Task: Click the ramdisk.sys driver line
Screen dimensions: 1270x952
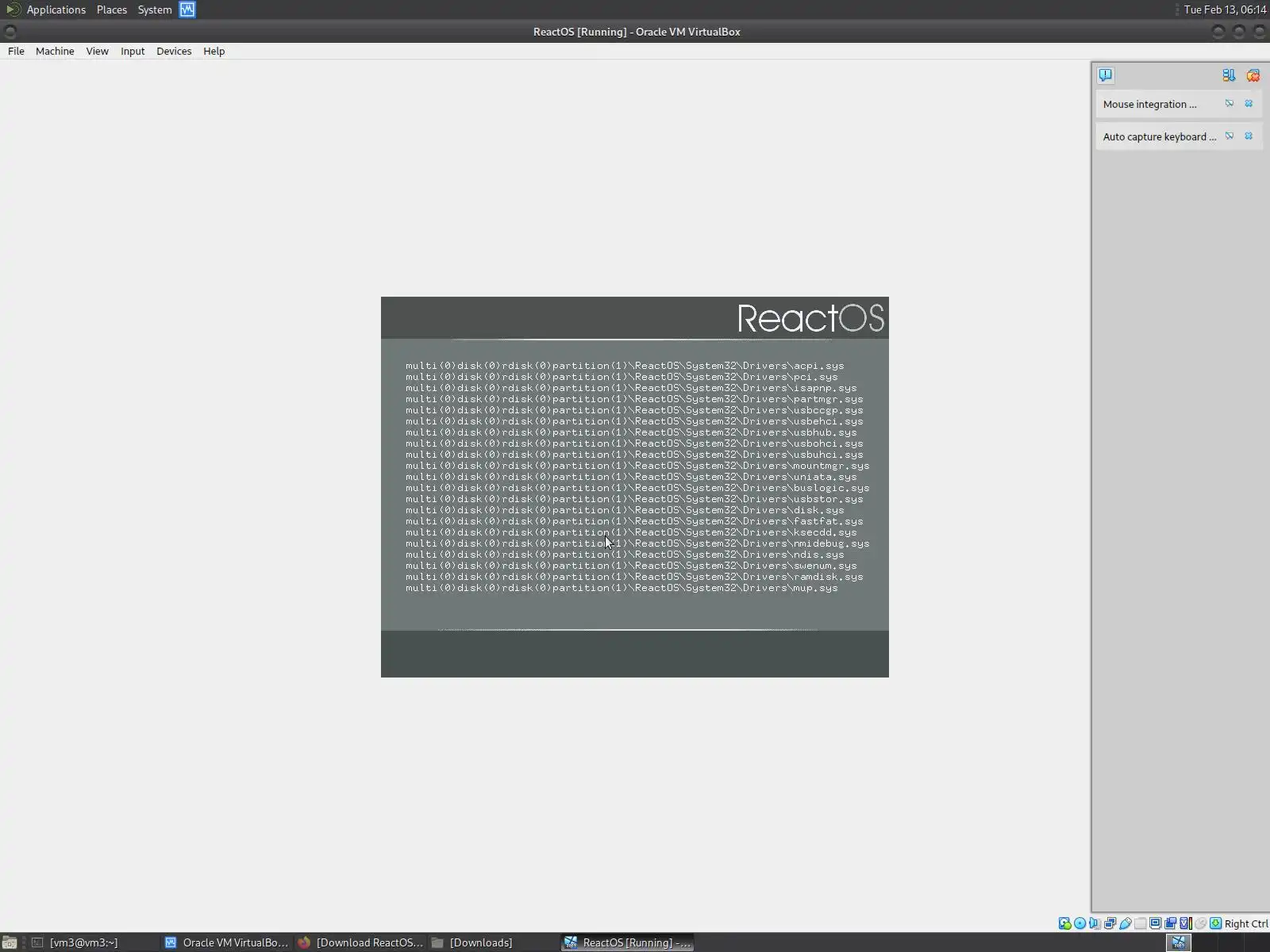Action: click(x=634, y=577)
